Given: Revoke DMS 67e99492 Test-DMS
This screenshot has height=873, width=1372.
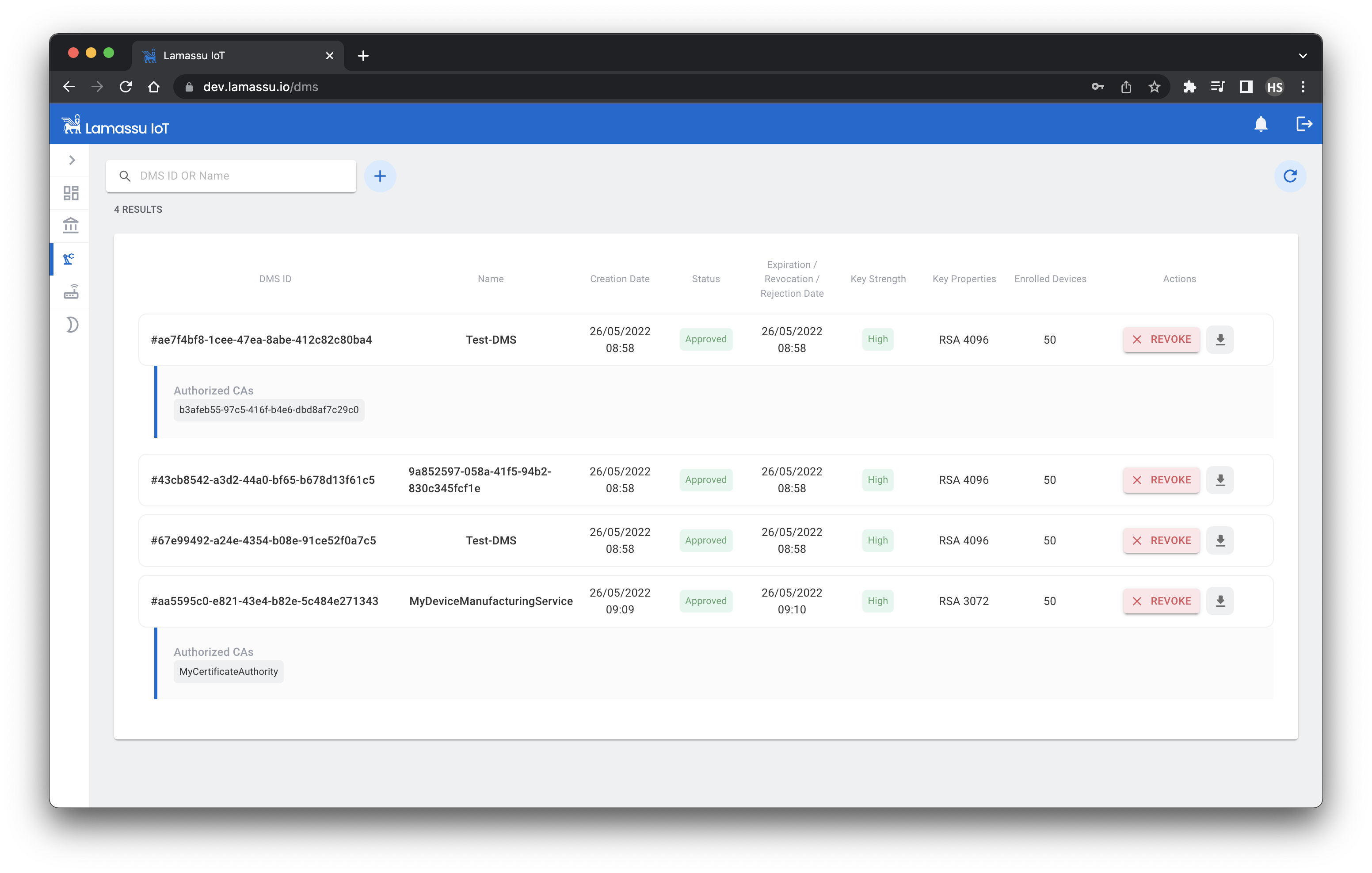Looking at the screenshot, I should tap(1161, 540).
